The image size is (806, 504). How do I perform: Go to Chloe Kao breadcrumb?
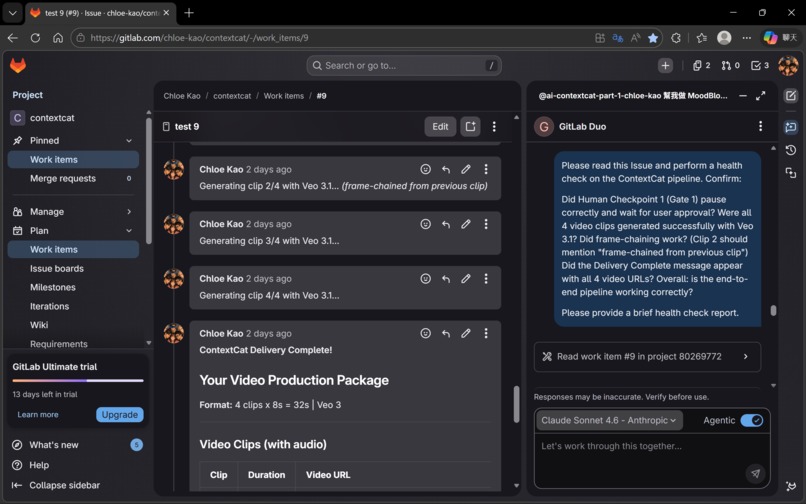182,96
